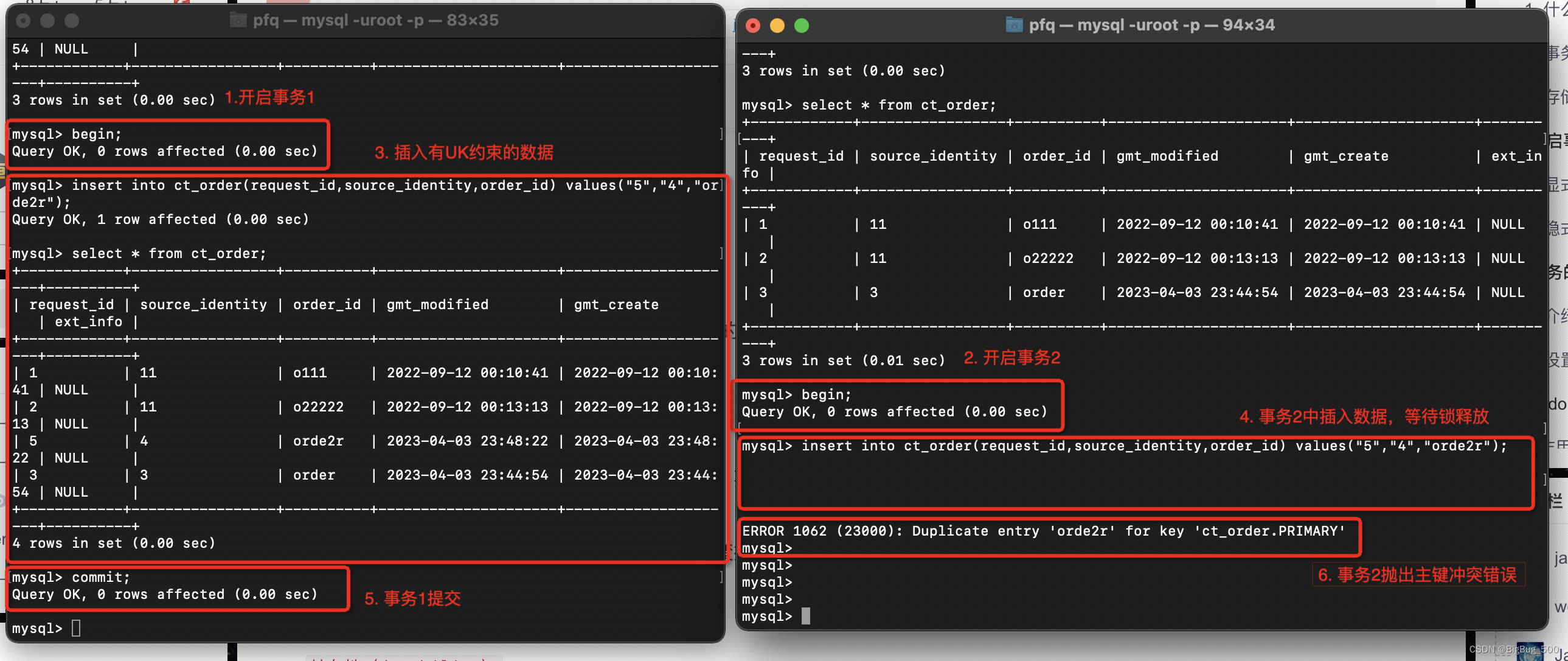Screen dimensions: 1568x661
Task: Click 'o22222' cell in right terminal table
Action: point(1048,258)
